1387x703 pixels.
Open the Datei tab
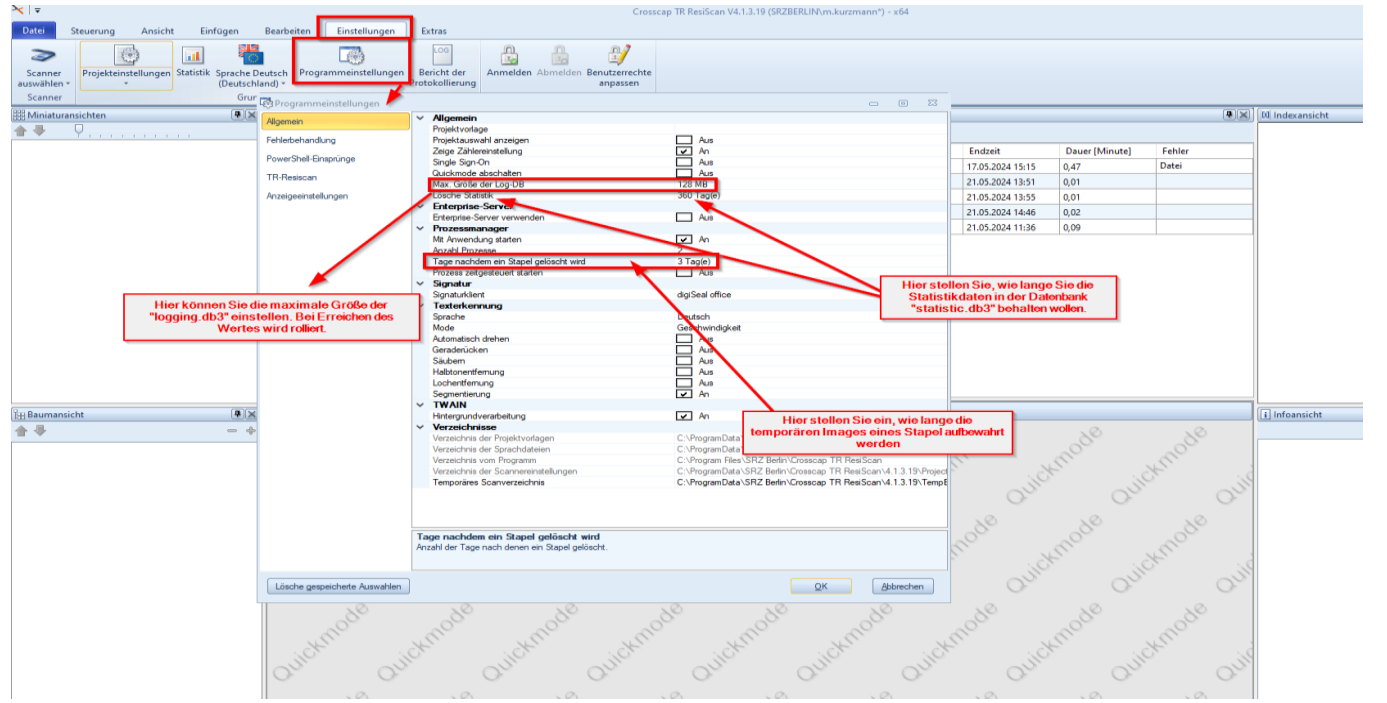click(33, 31)
